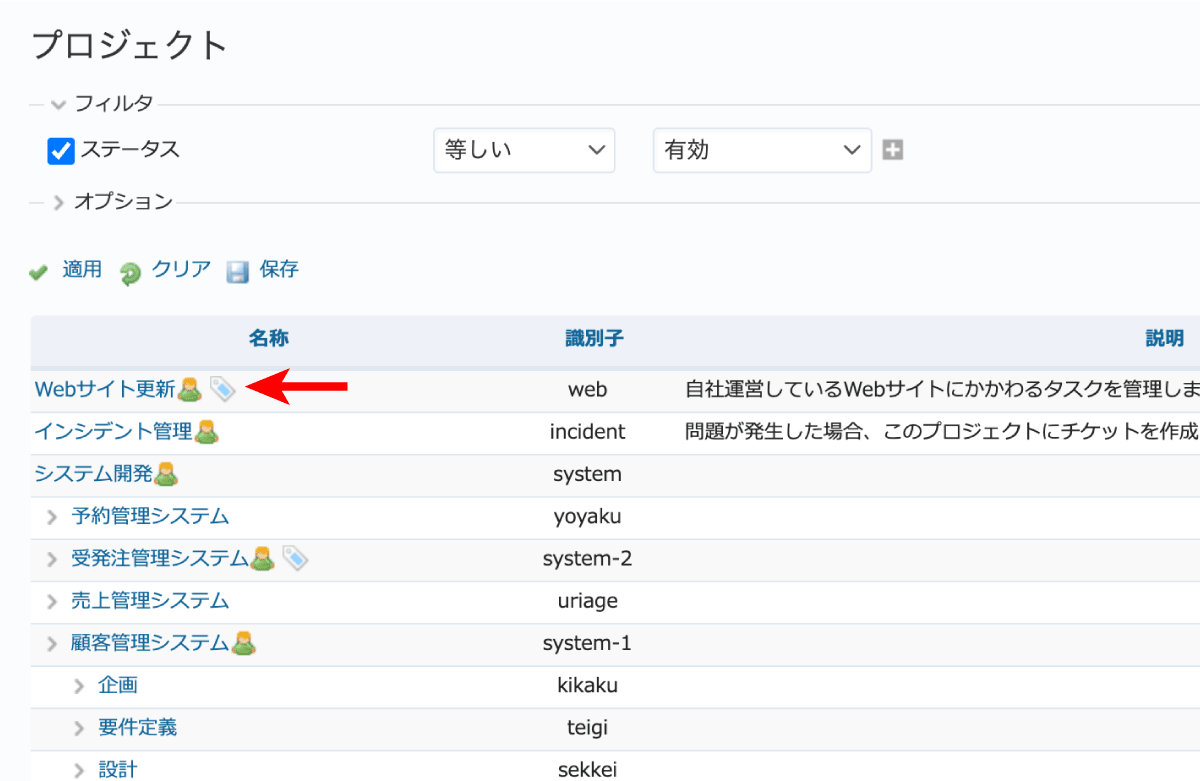Click the plus icon to add a filter value

coord(893,150)
